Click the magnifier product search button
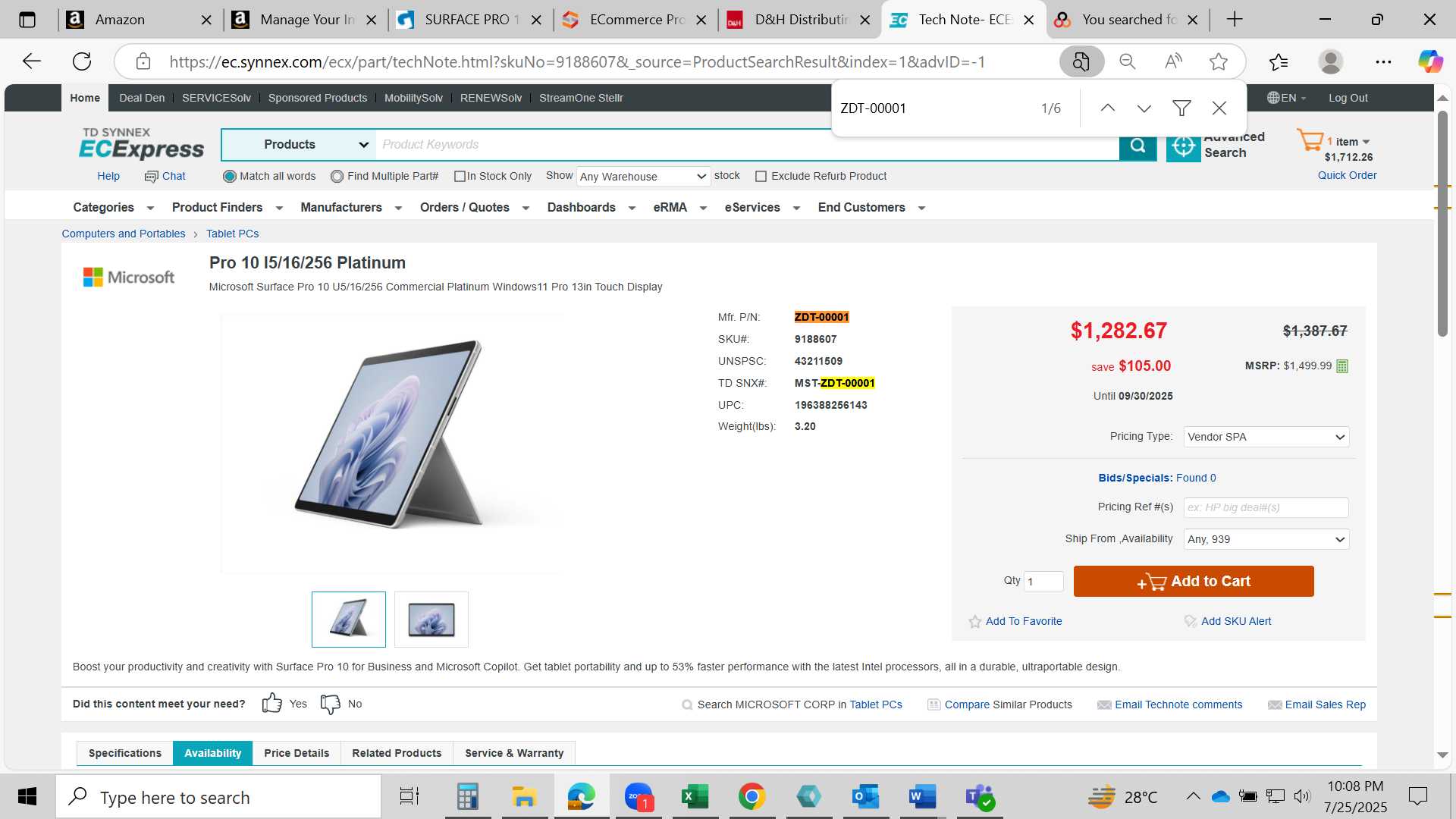1456x819 pixels. pyautogui.click(x=1137, y=146)
